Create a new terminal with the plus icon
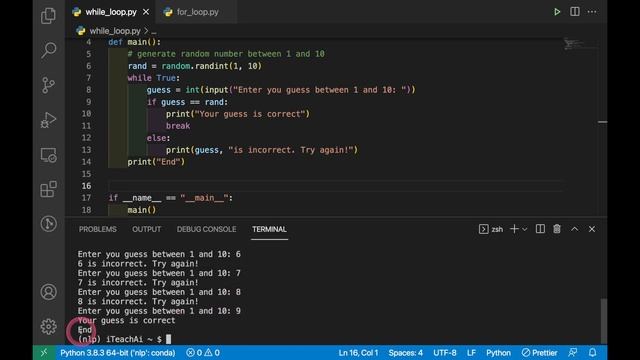The width and height of the screenshot is (640, 360). (x=514, y=229)
